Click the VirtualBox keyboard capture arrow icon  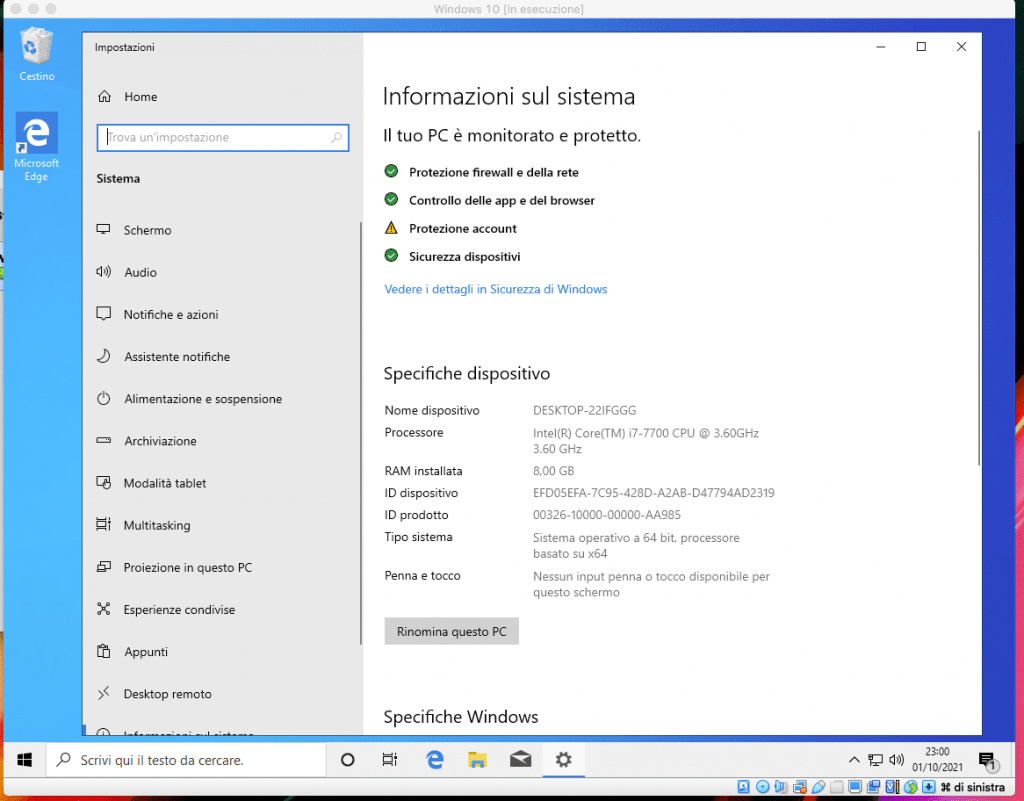[x=929, y=787]
